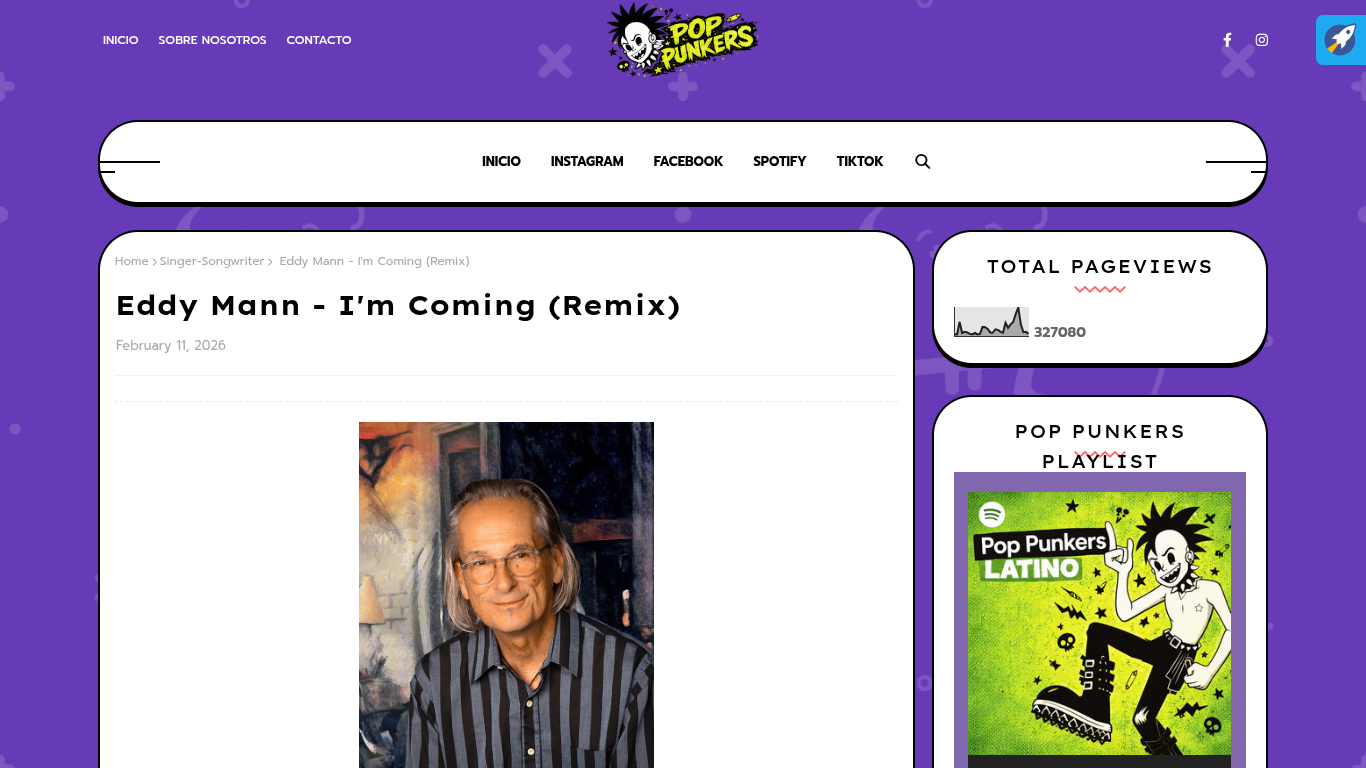Click the rocket icon in the corner
Viewport: 1366px width, 768px height.
click(1341, 40)
